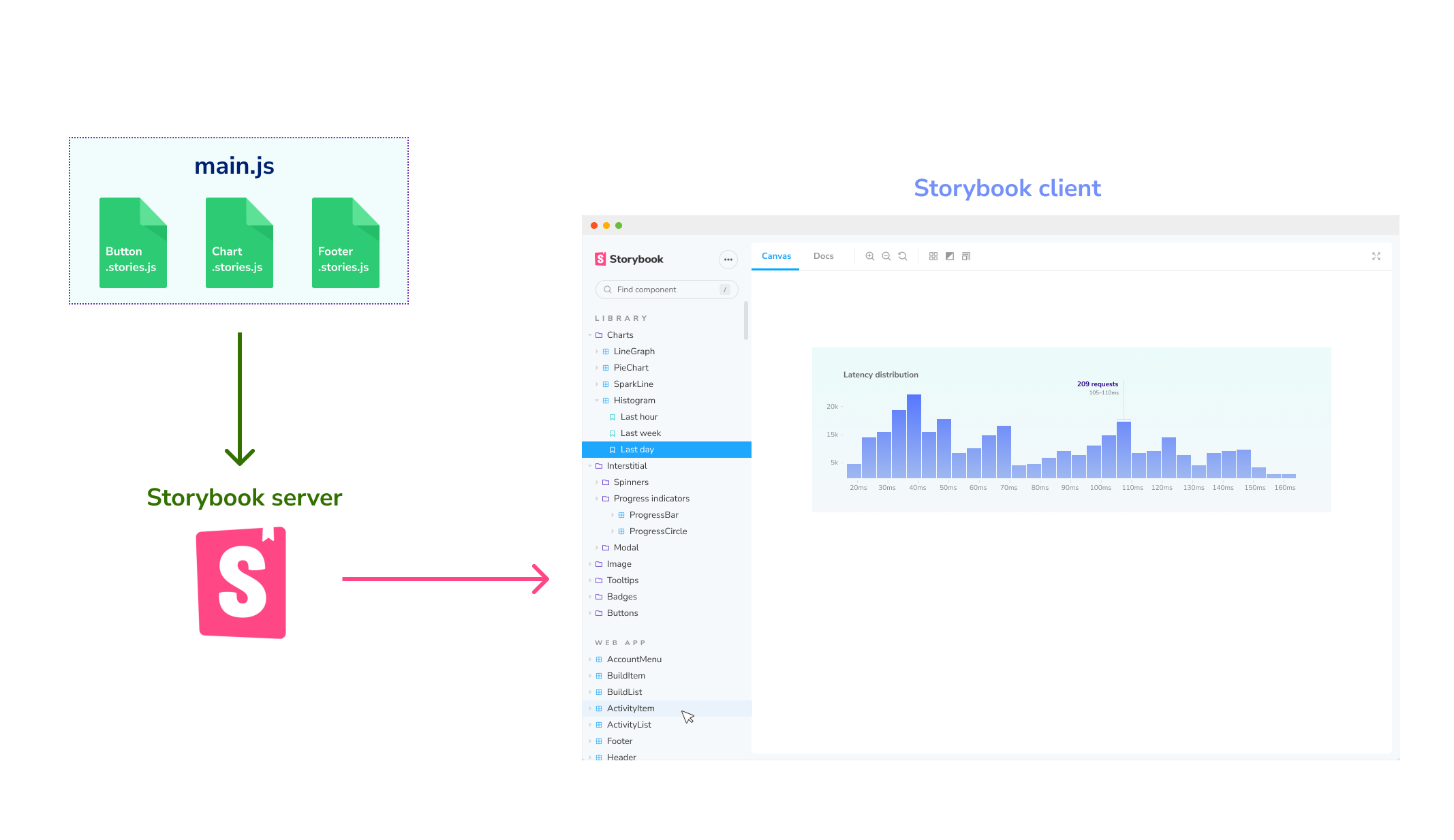This screenshot has width=1454, height=840.
Task: Click the search/find component icon
Action: pyautogui.click(x=608, y=289)
